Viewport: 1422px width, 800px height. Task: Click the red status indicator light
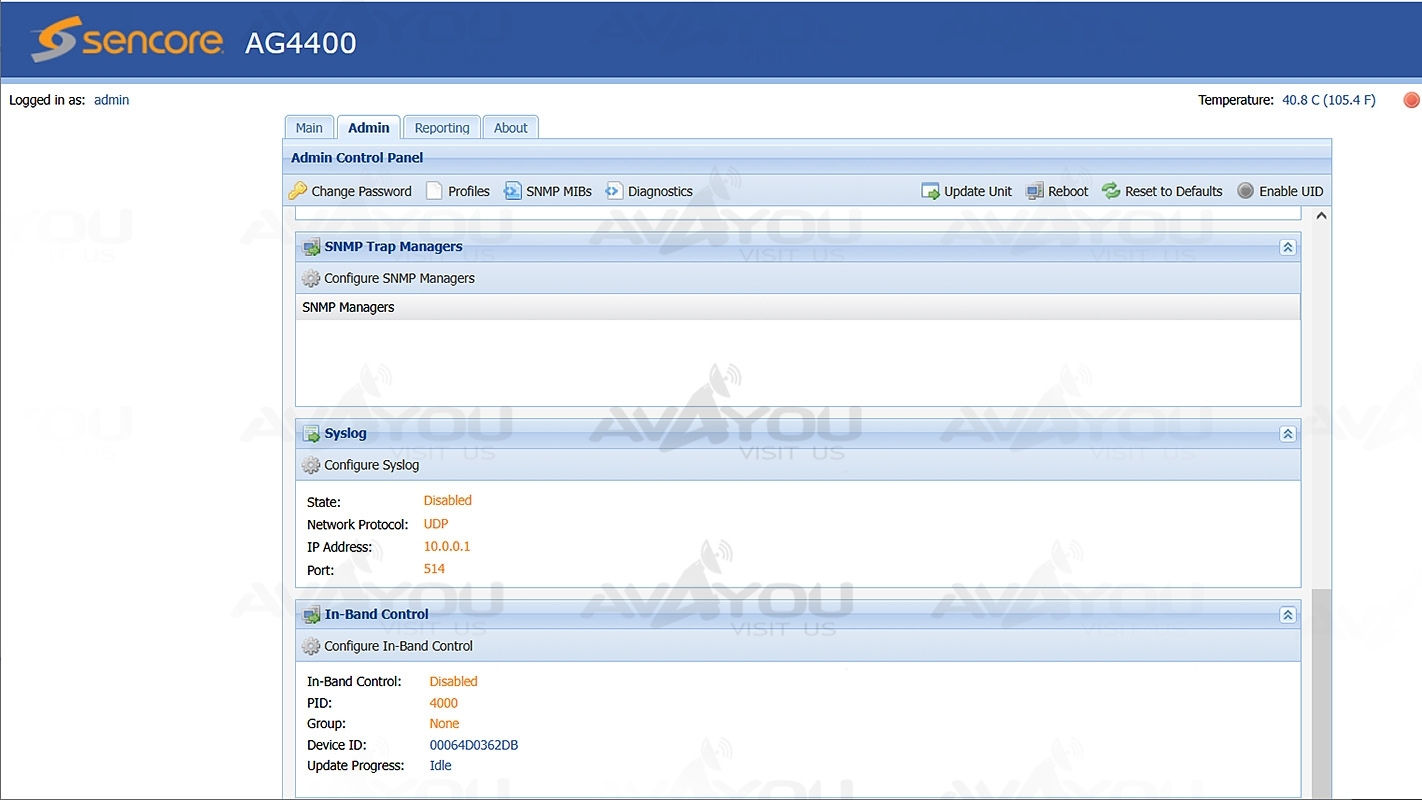click(1411, 100)
